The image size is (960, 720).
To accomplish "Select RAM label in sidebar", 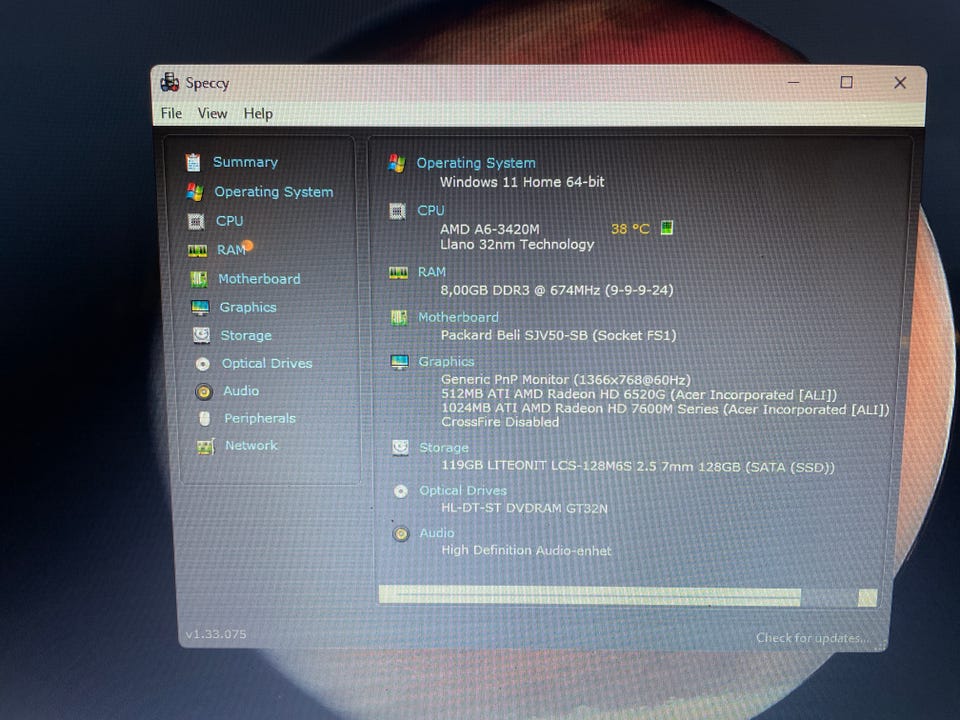I will click(x=231, y=250).
